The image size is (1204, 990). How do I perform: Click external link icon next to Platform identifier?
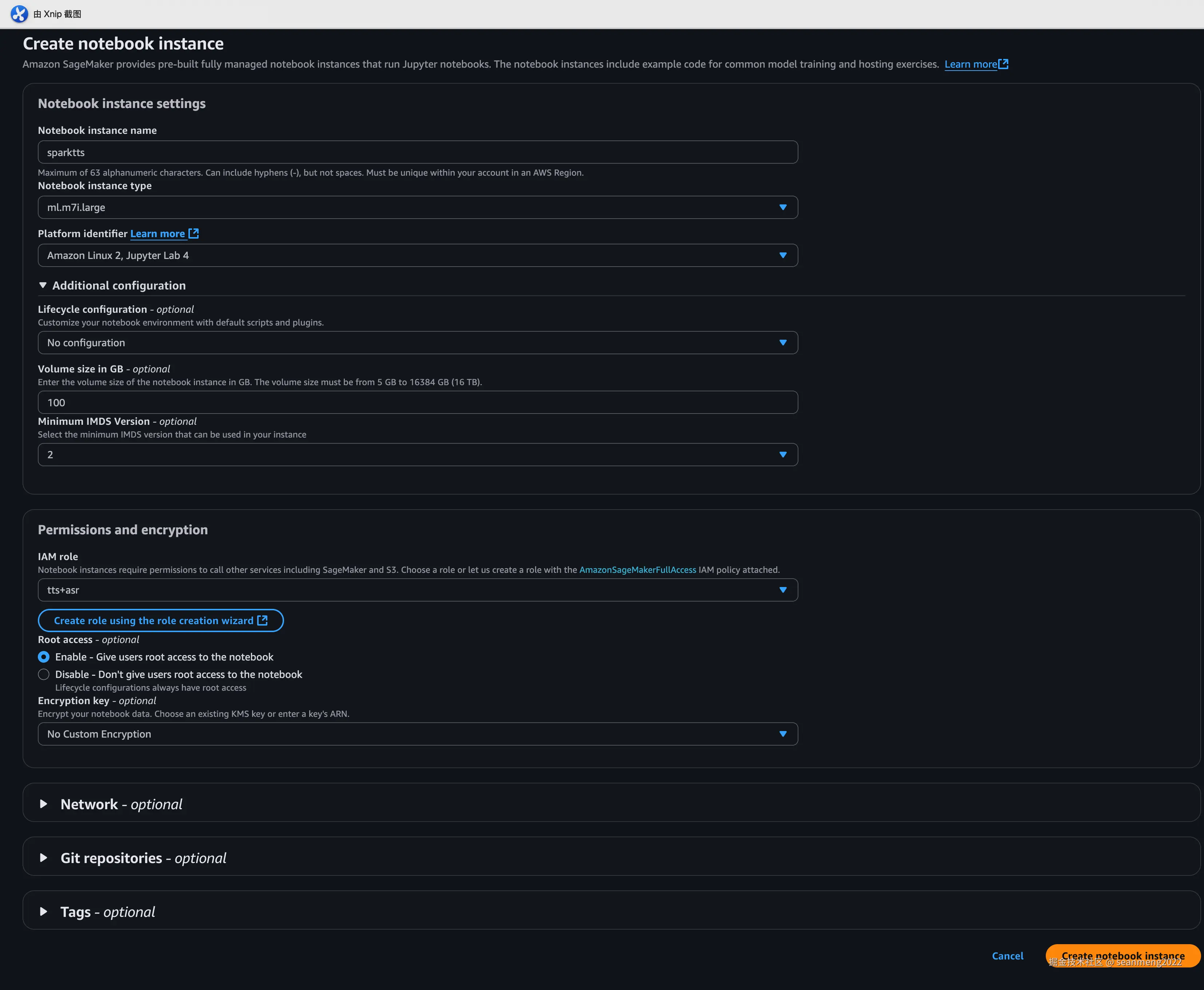194,233
